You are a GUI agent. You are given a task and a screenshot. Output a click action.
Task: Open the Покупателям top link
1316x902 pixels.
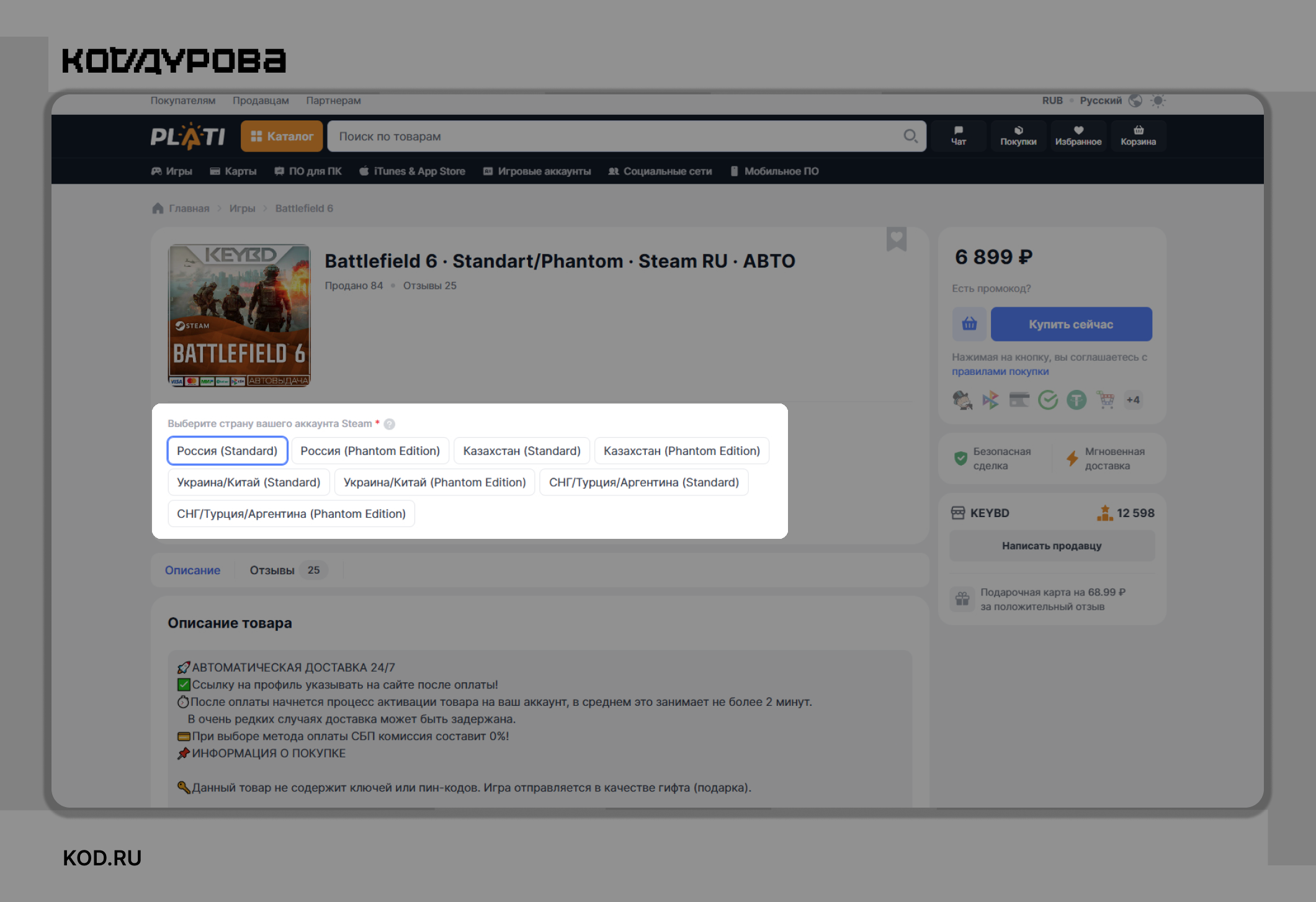click(183, 101)
